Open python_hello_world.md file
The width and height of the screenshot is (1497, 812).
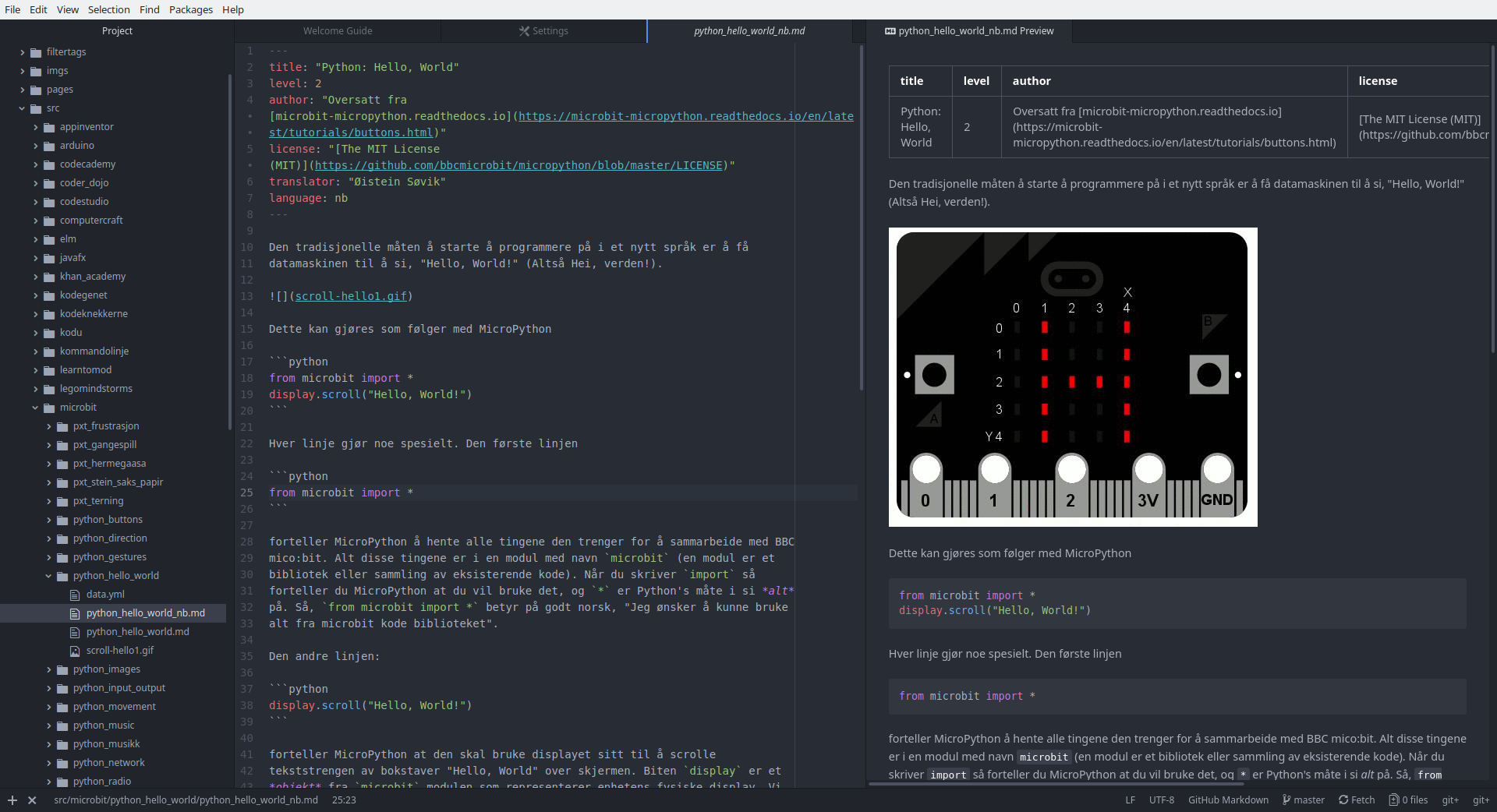point(138,632)
